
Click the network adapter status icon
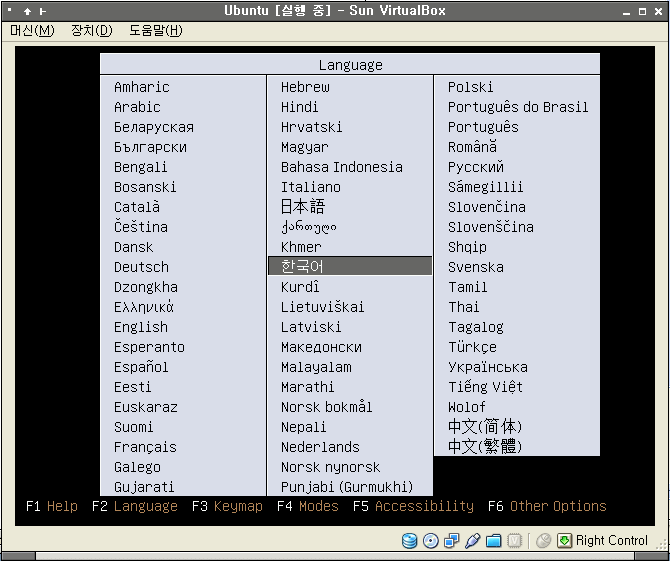pyautogui.click(x=452, y=540)
